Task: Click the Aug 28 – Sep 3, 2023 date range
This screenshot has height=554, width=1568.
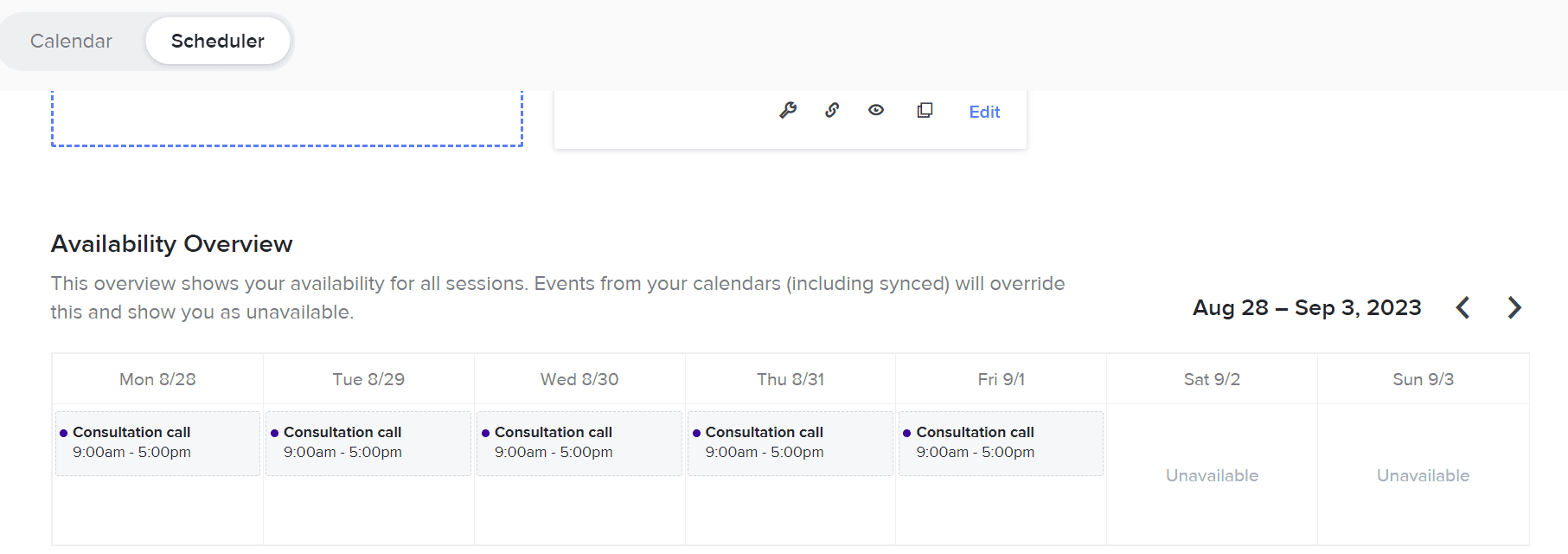Action: 1306,307
